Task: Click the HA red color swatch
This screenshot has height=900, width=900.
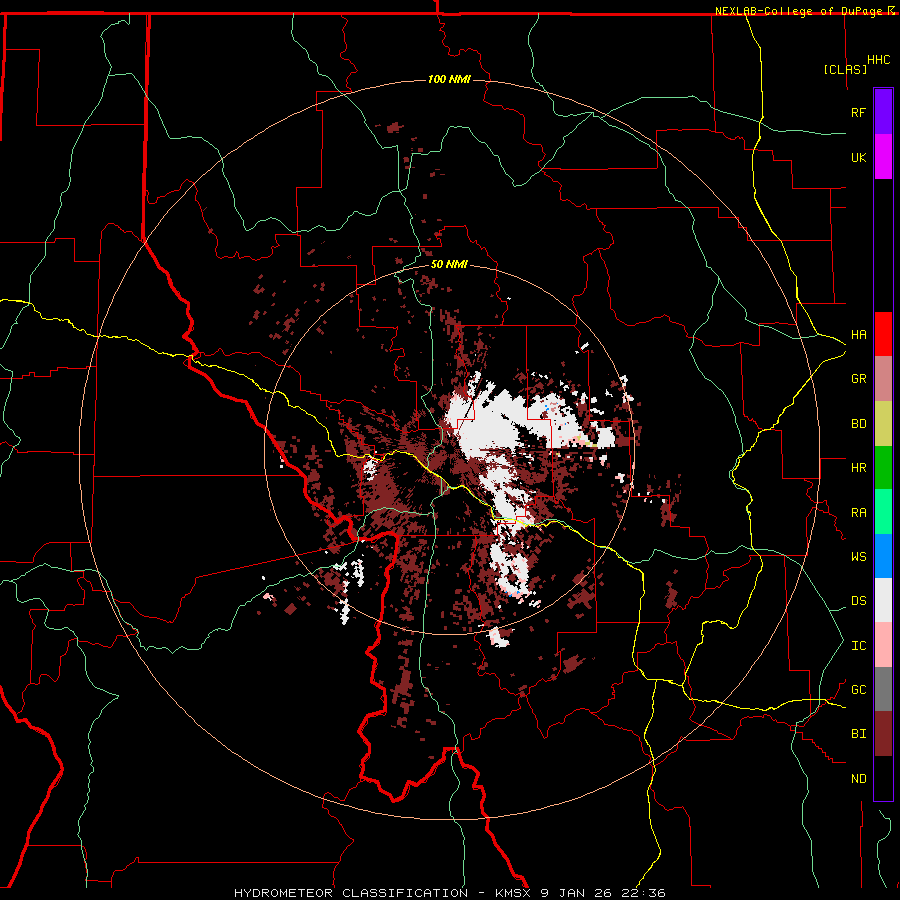Action: coord(883,334)
